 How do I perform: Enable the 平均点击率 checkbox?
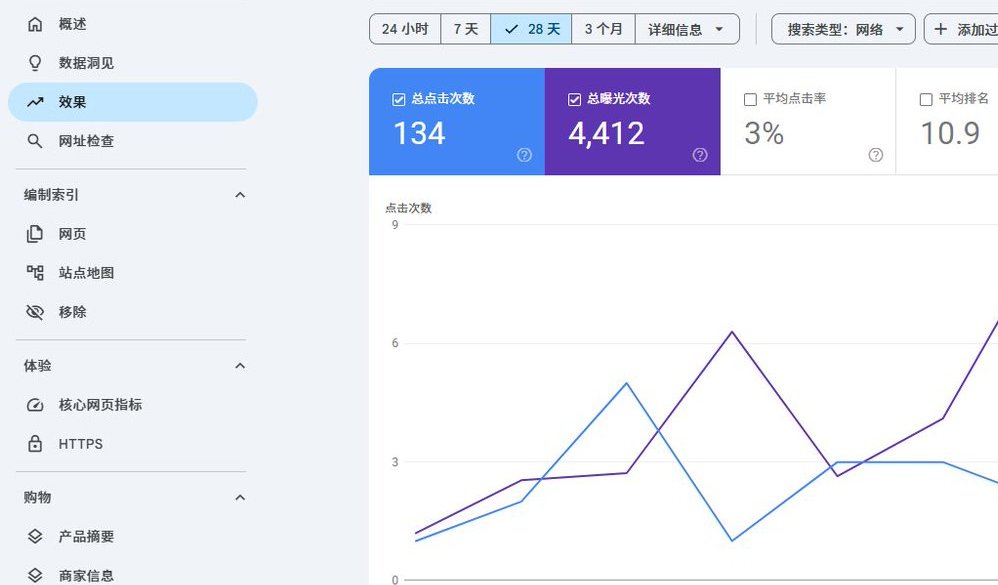(750, 99)
